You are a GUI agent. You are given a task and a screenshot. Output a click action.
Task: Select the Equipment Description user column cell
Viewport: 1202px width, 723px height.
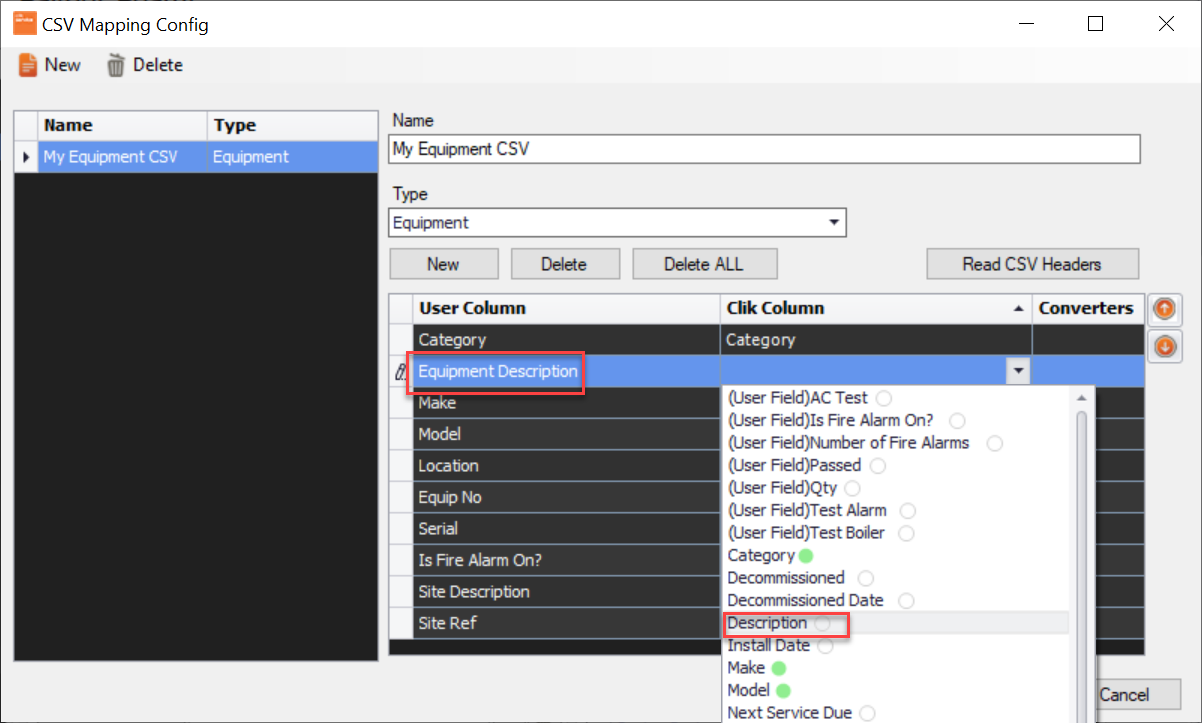tap(566, 371)
